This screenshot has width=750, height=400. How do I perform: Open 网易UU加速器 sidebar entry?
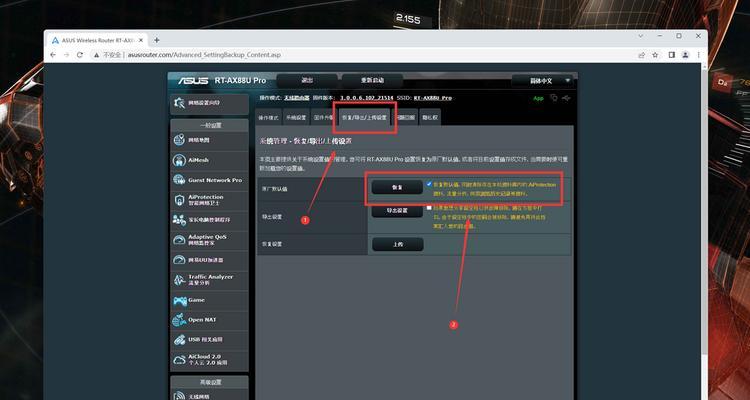tap(209, 260)
